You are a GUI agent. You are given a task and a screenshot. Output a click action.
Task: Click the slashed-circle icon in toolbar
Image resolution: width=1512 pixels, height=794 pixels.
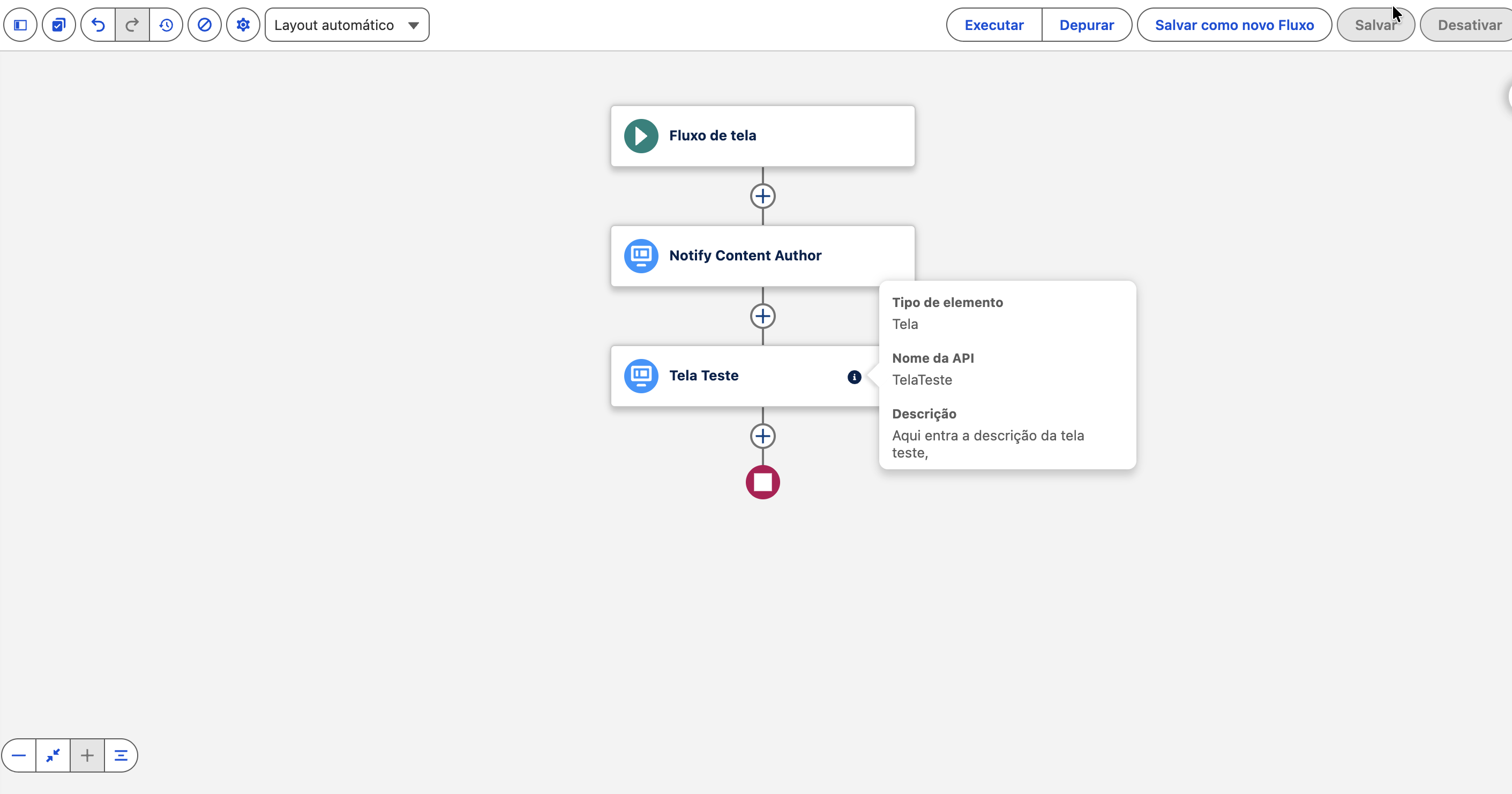(x=204, y=25)
